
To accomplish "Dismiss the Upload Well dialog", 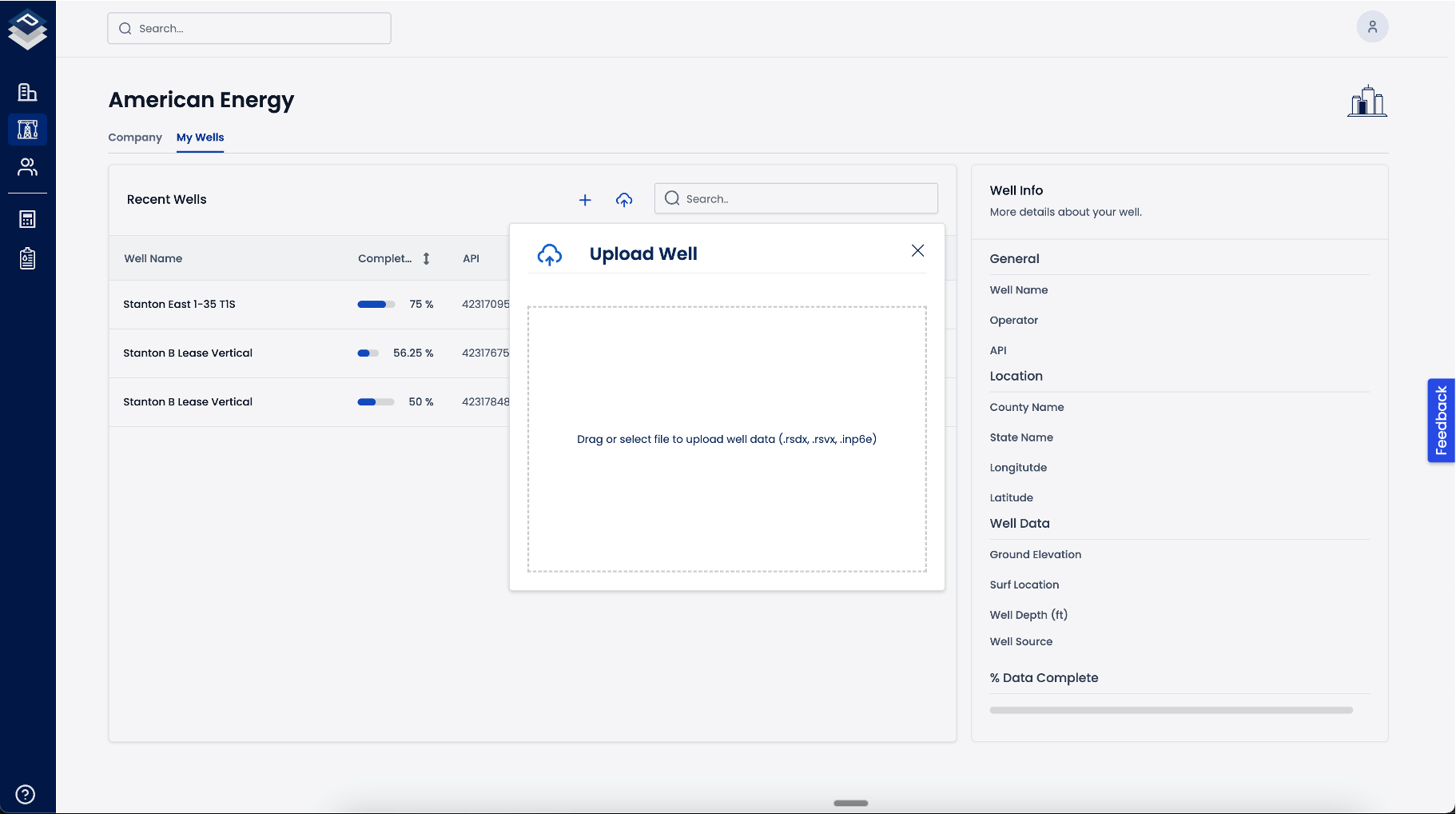I will [917, 250].
